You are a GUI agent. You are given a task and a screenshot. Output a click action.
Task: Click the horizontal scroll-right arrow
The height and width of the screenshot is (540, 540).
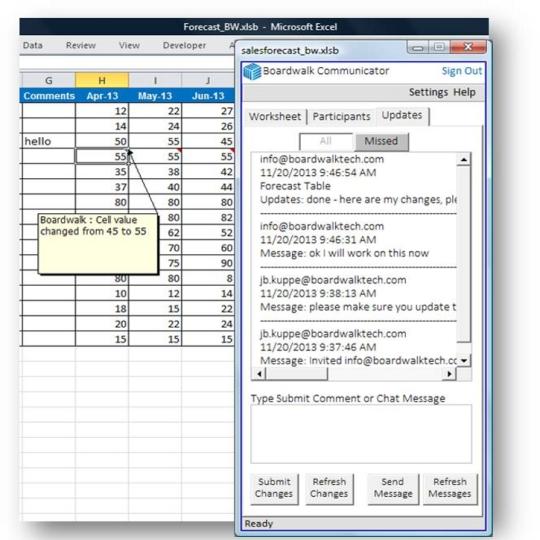tap(449, 374)
